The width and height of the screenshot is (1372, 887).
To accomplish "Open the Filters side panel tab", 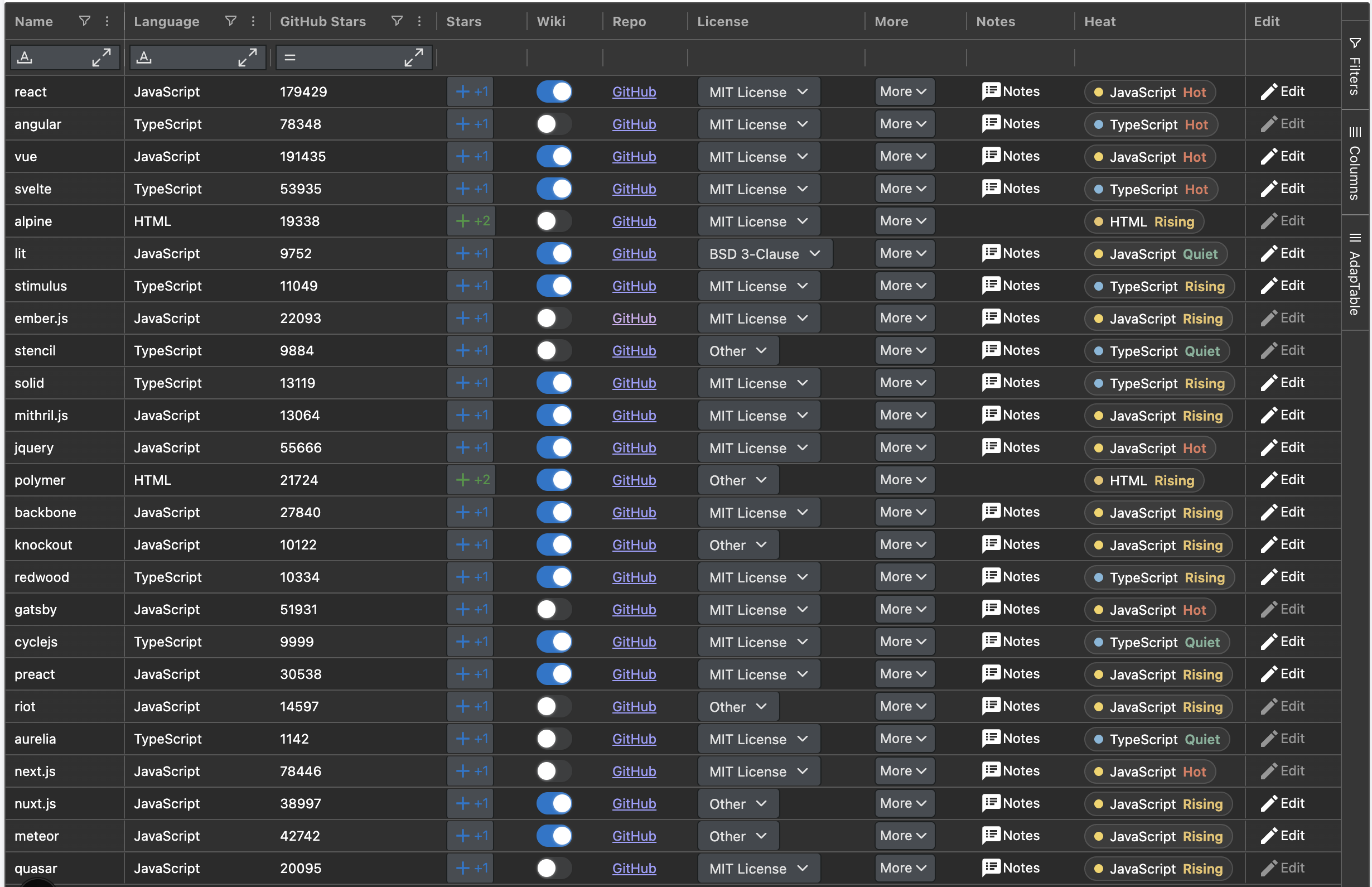I will tap(1355, 66).
